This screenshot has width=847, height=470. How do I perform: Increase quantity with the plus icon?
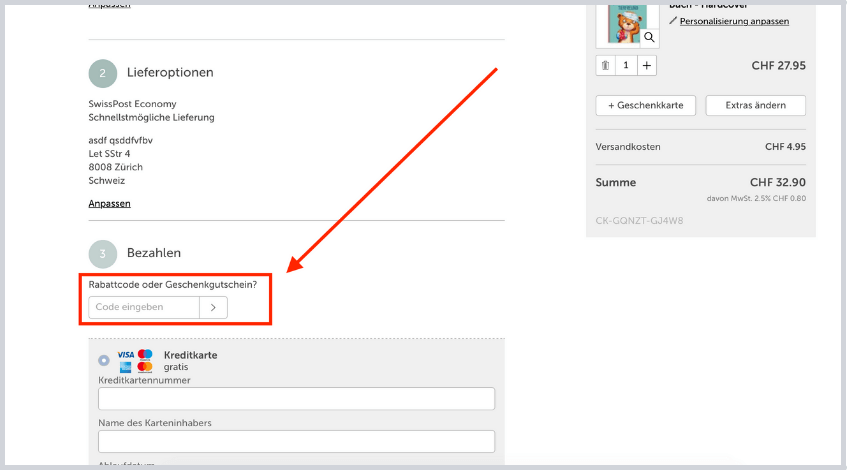pos(647,65)
